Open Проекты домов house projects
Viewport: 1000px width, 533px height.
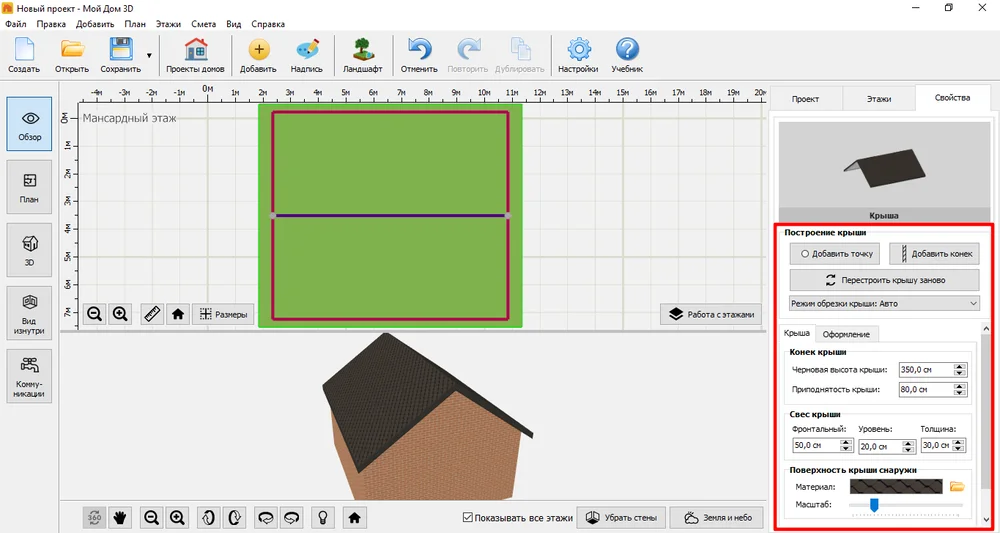[x=195, y=55]
